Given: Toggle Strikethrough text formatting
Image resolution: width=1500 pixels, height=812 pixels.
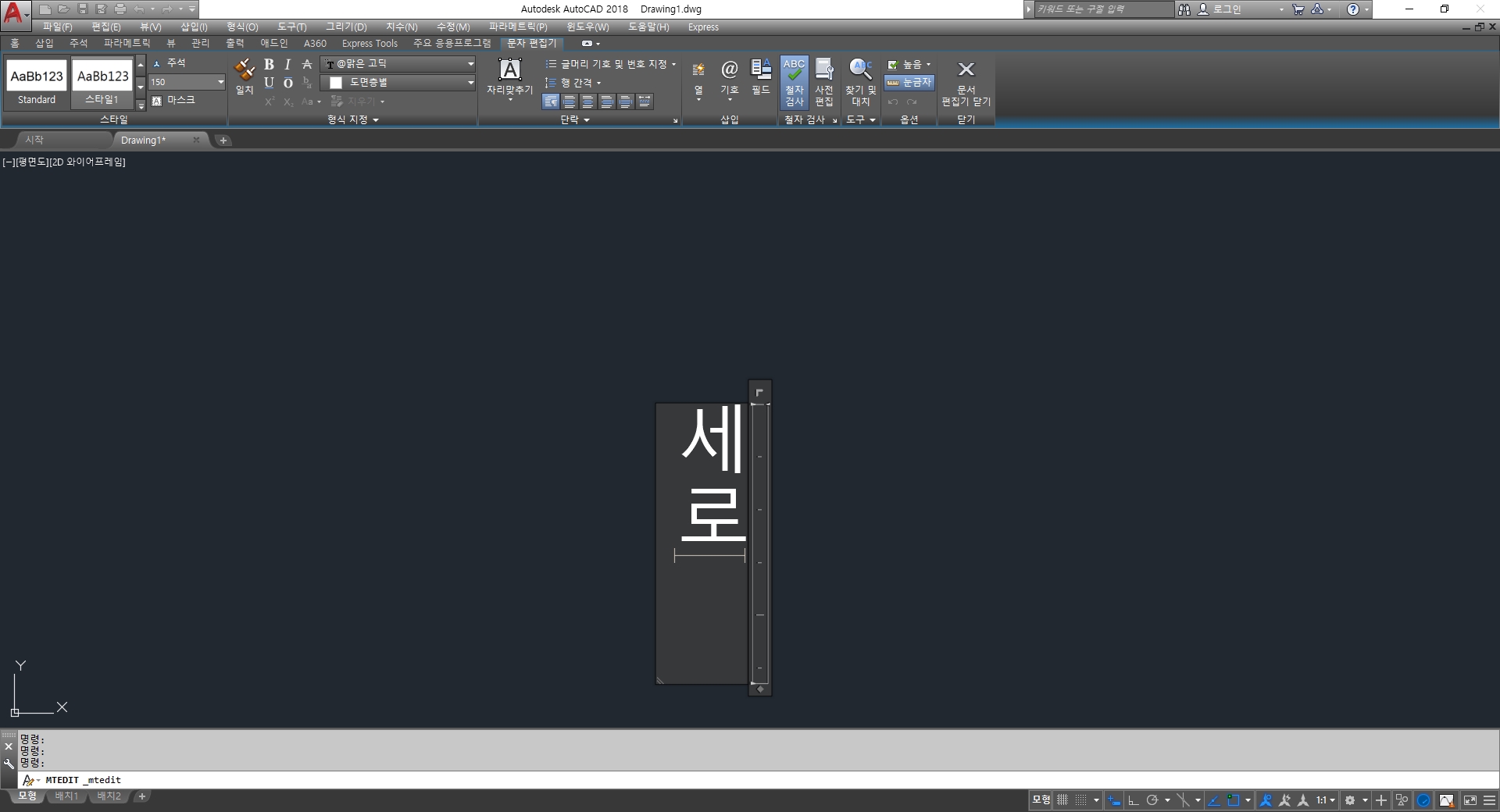Looking at the screenshot, I should (307, 64).
